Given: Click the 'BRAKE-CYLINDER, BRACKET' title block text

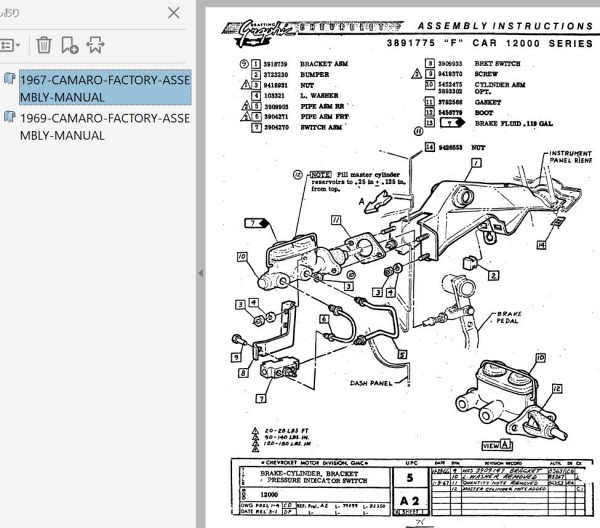Looking at the screenshot, I should pos(309,473).
